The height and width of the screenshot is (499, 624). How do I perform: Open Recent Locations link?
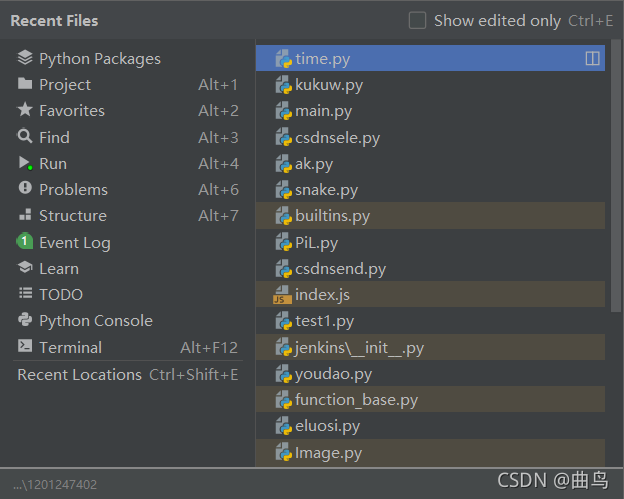click(127, 375)
